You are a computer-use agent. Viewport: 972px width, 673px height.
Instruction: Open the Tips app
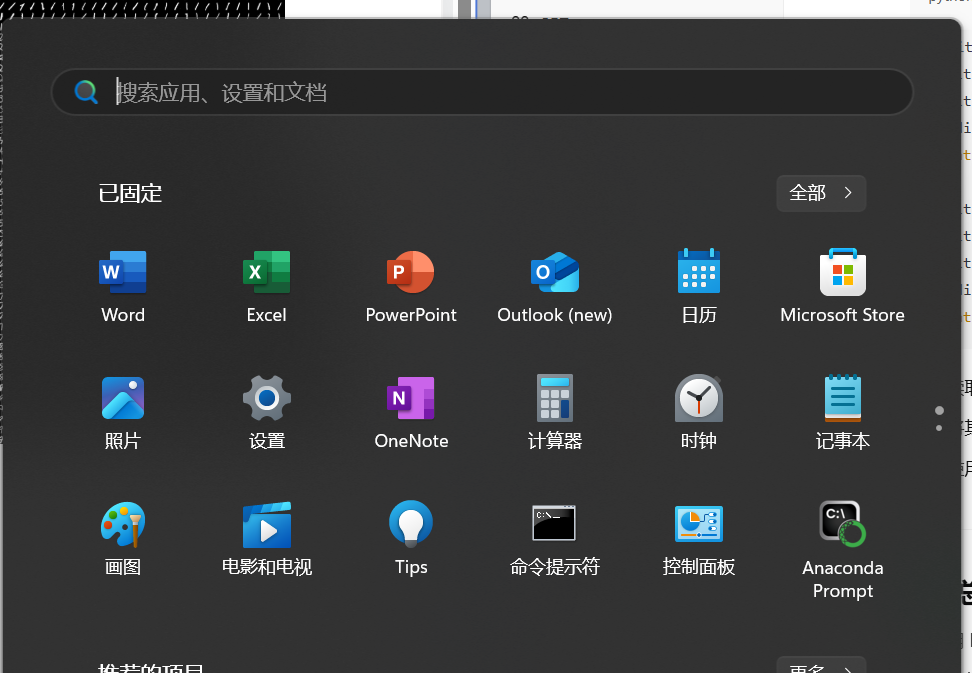point(410,539)
